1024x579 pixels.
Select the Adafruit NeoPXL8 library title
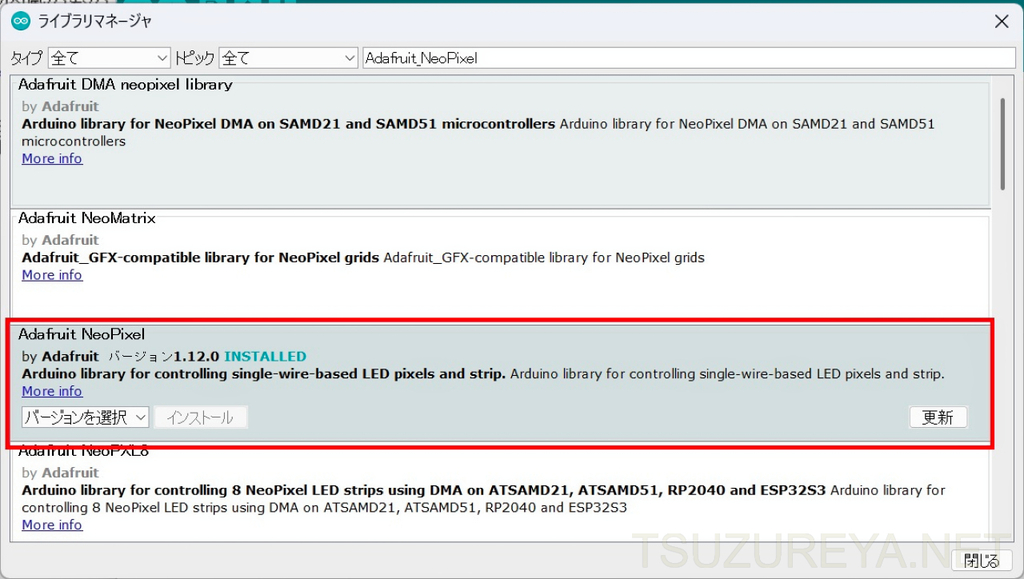[x=84, y=451]
